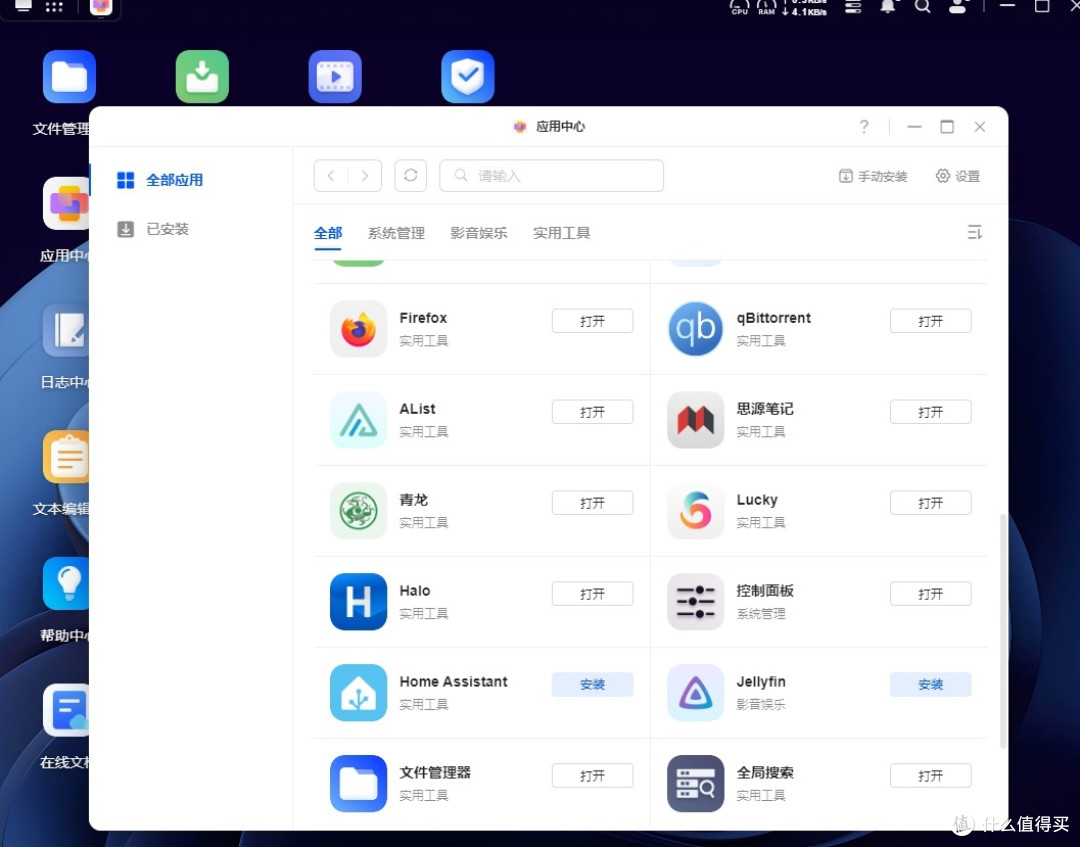Switch to the 系统管理 tab

[x=396, y=233]
